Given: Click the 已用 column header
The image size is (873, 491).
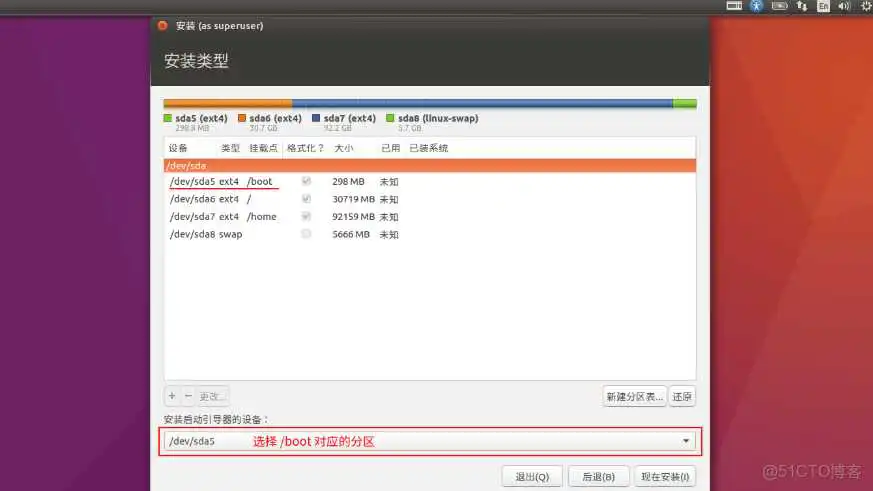Looking at the screenshot, I should click(x=390, y=148).
